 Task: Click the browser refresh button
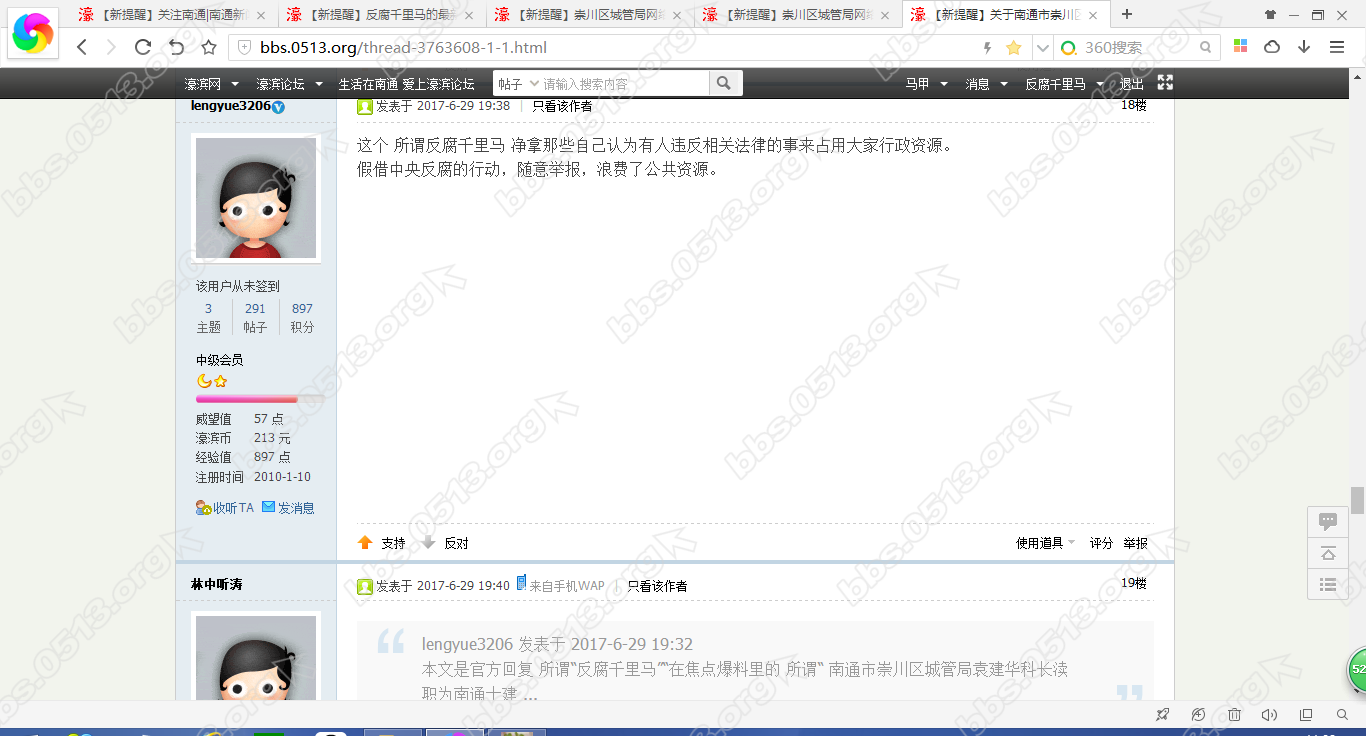coord(143,47)
